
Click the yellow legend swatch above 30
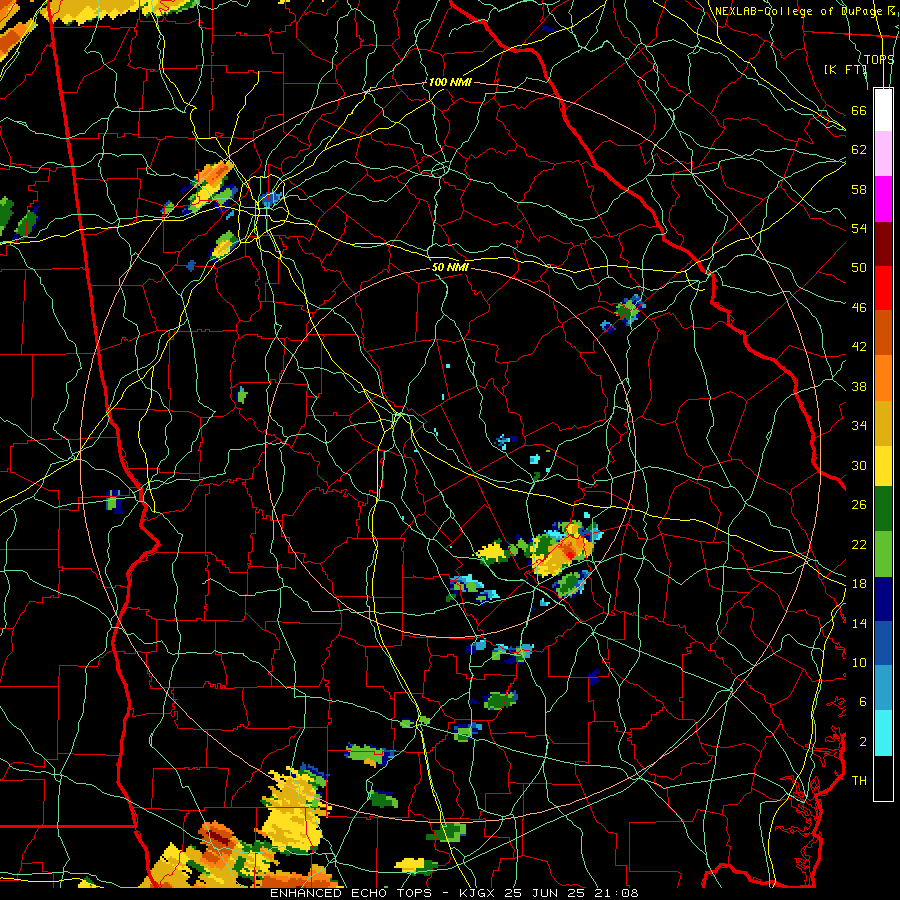(883, 465)
